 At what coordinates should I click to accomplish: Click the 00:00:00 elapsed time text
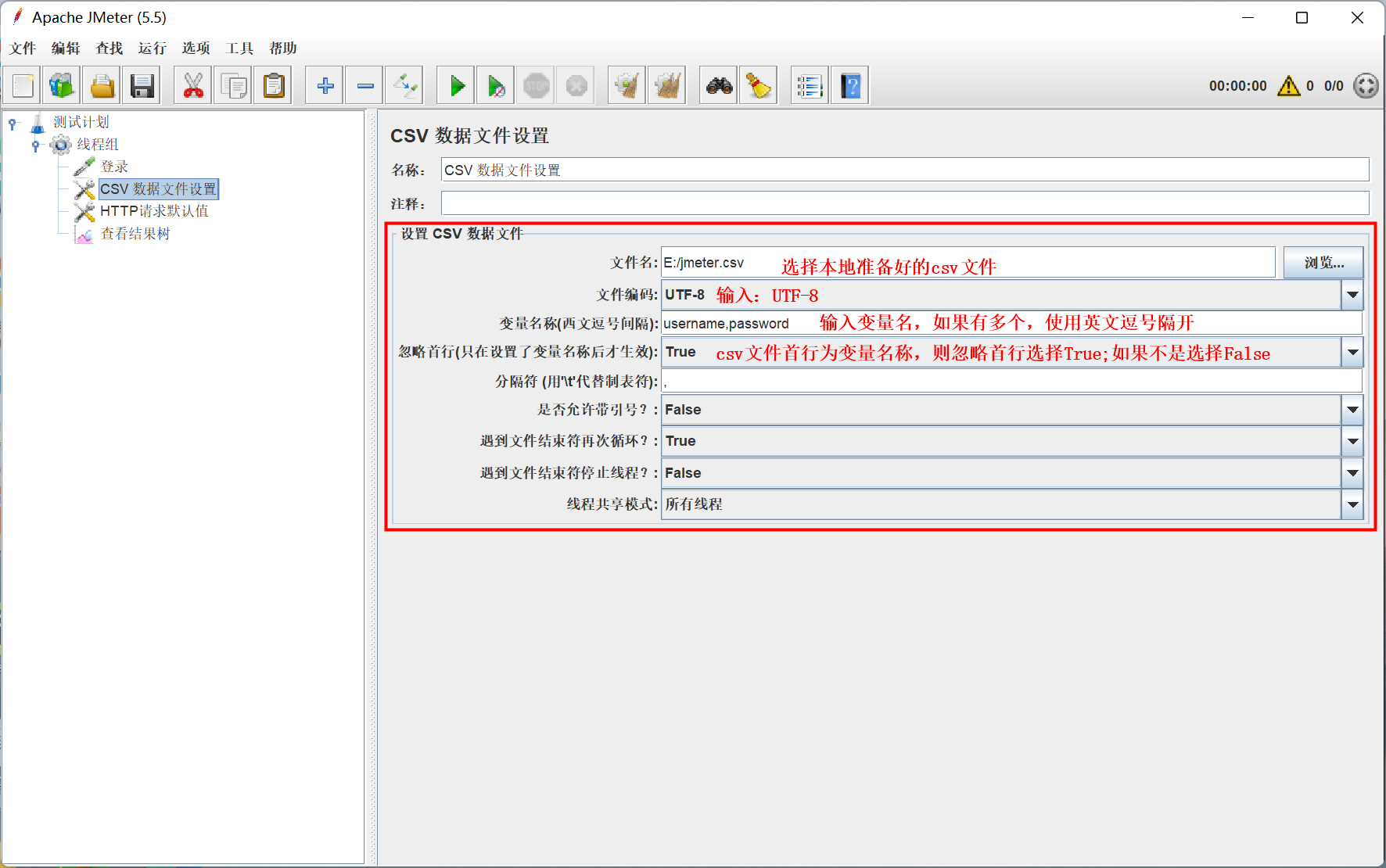(x=1237, y=86)
